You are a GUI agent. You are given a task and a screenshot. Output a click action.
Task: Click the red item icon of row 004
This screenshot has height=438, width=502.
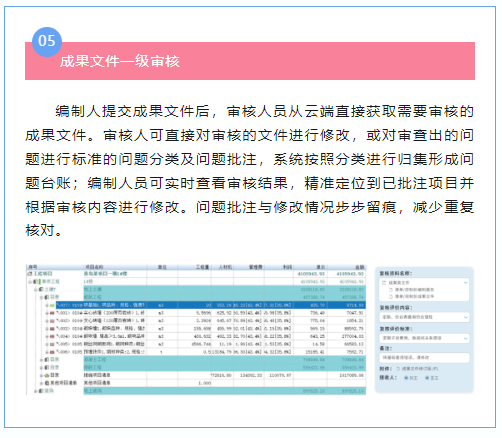click(x=52, y=336)
